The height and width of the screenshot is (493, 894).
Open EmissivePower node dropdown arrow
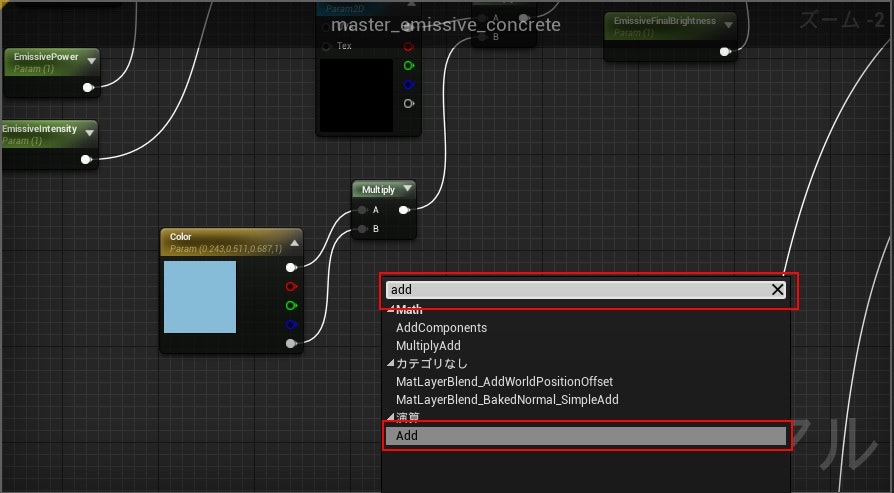(91, 60)
